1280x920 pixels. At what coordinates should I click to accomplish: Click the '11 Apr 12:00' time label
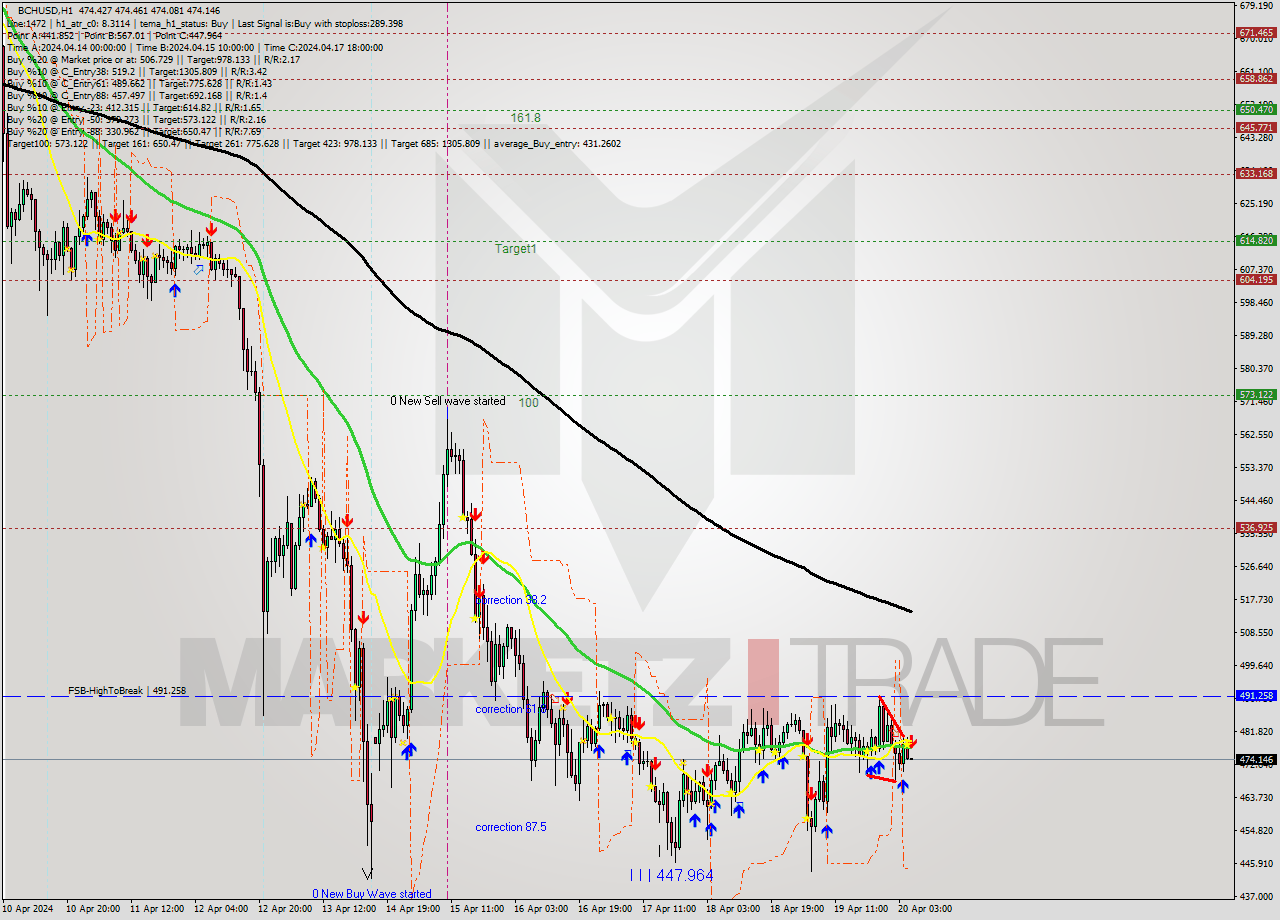pyautogui.click(x=157, y=909)
